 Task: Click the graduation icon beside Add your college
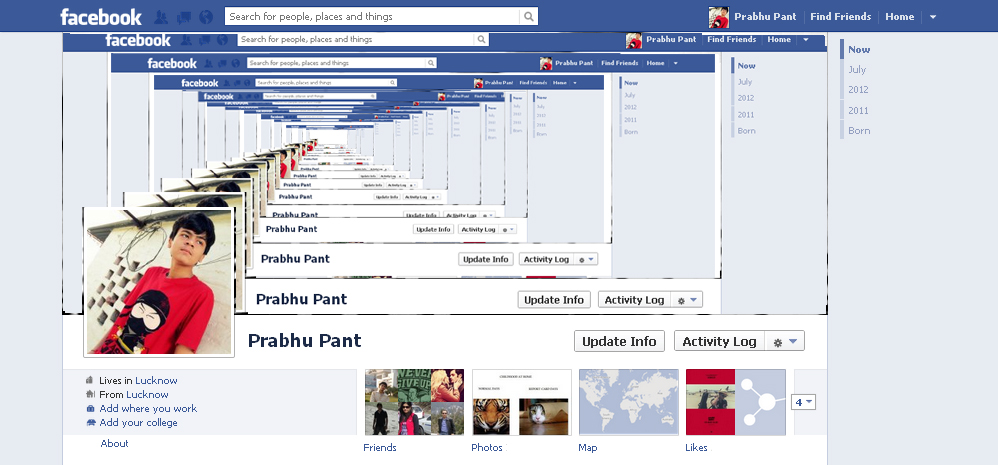[x=90, y=422]
